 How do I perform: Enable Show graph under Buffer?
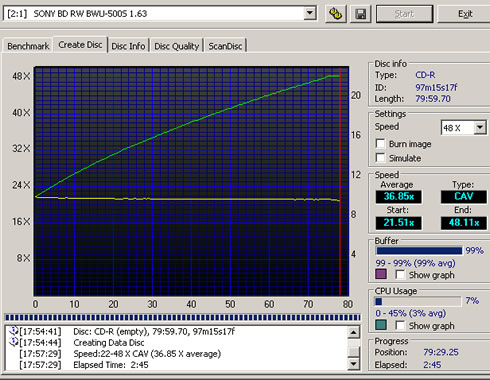pyautogui.click(x=400, y=275)
